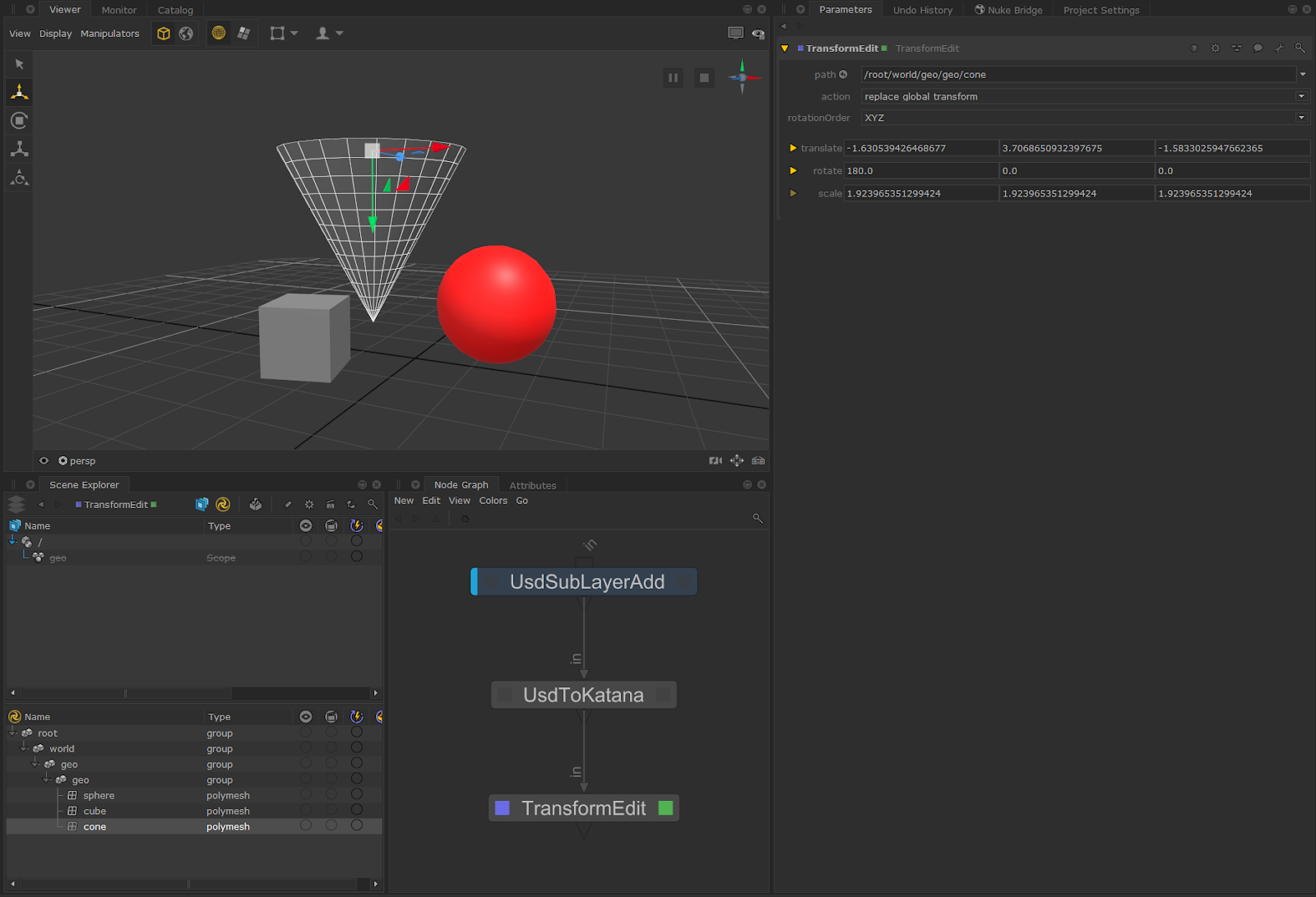Pause the viewer rendering

tap(673, 78)
